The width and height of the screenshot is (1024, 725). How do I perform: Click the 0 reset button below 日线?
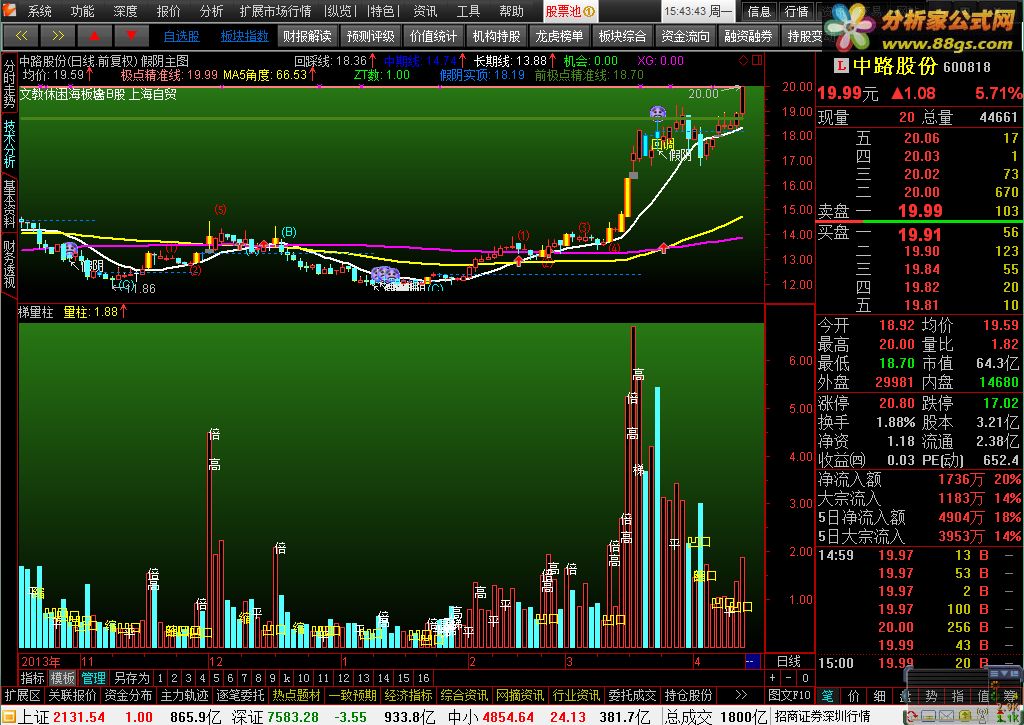click(805, 678)
